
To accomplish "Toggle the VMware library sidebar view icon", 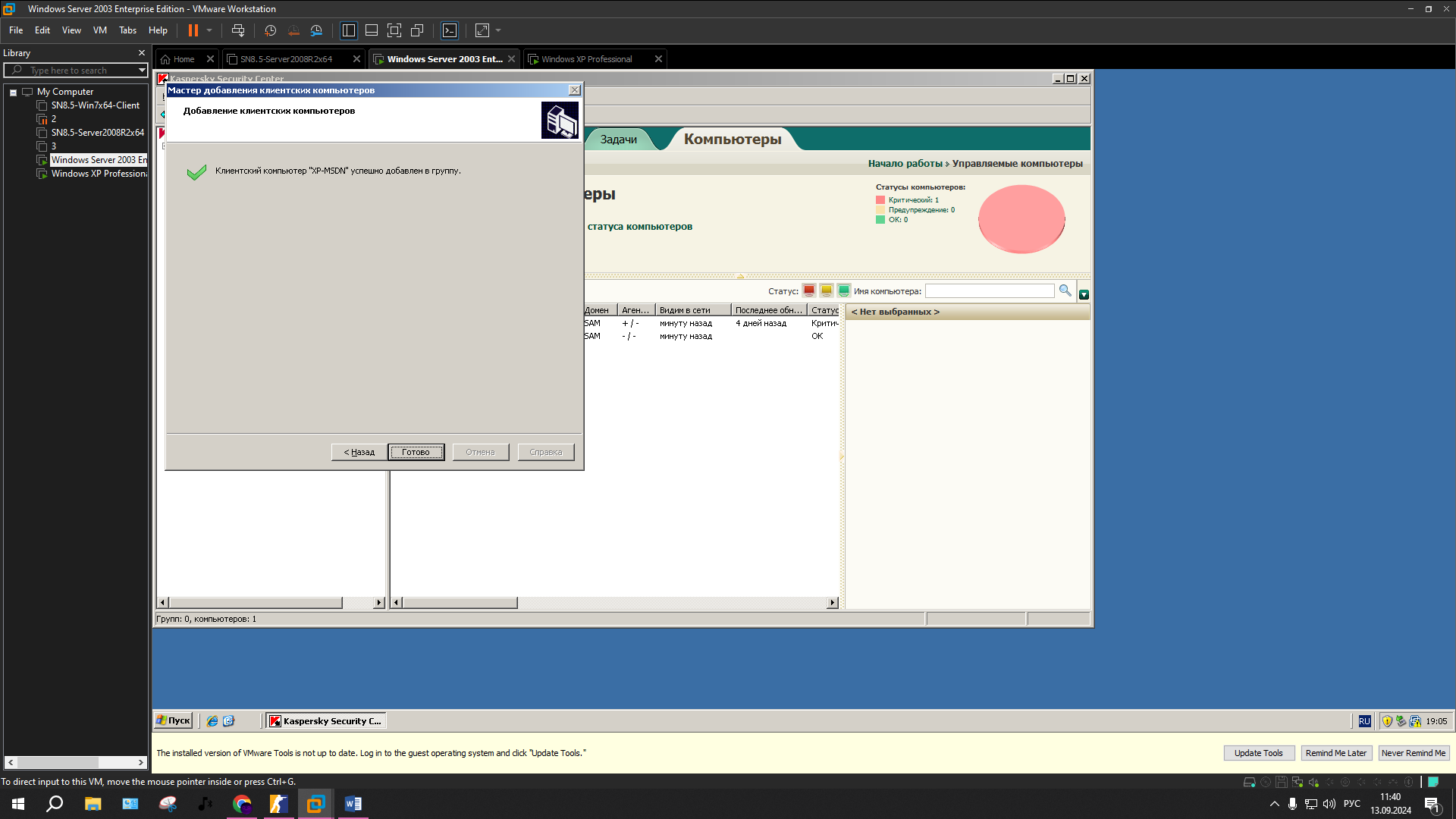I will (349, 30).
